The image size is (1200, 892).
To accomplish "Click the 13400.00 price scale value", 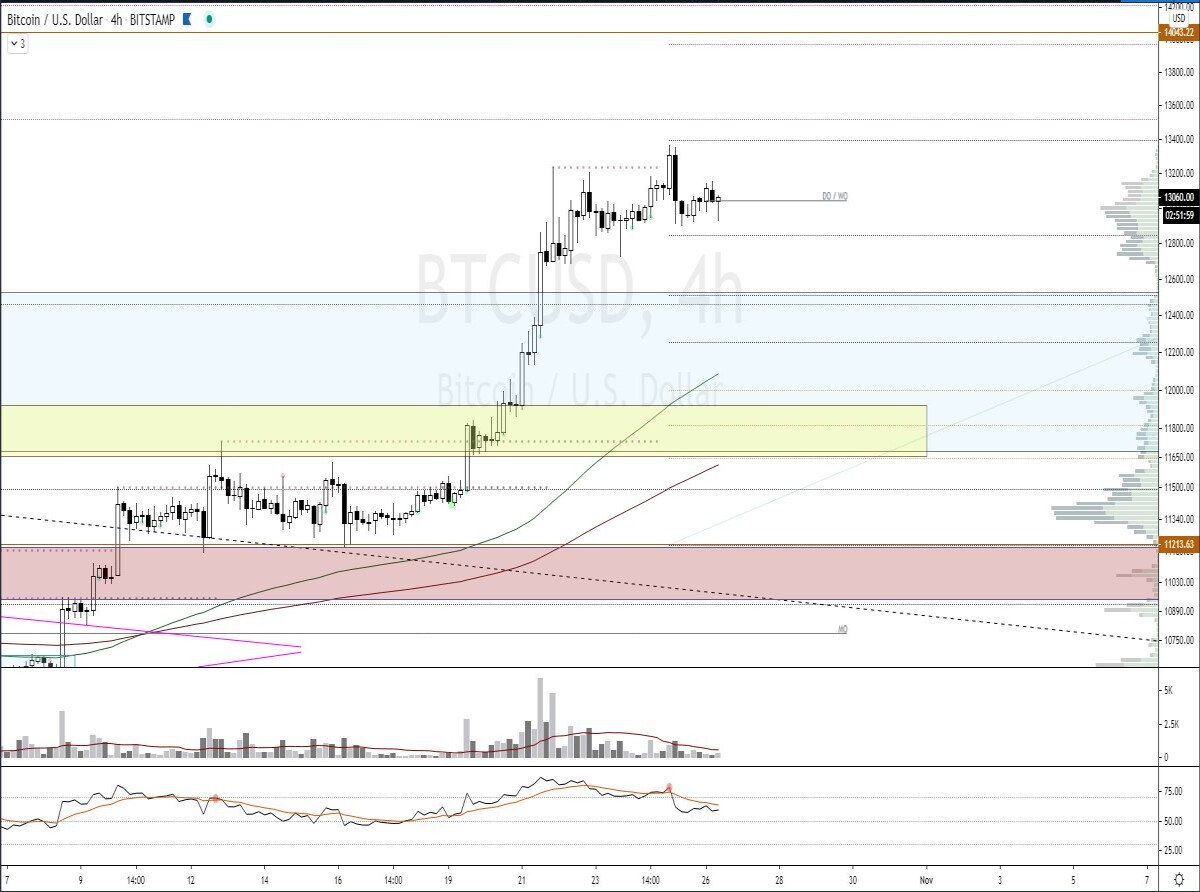I will point(1179,139).
